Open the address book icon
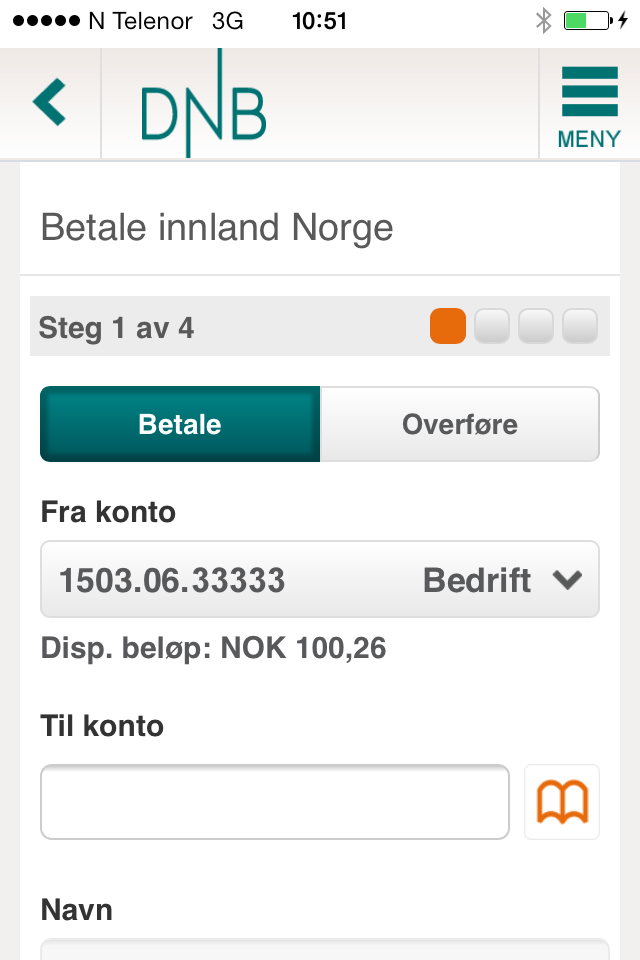 tap(562, 802)
